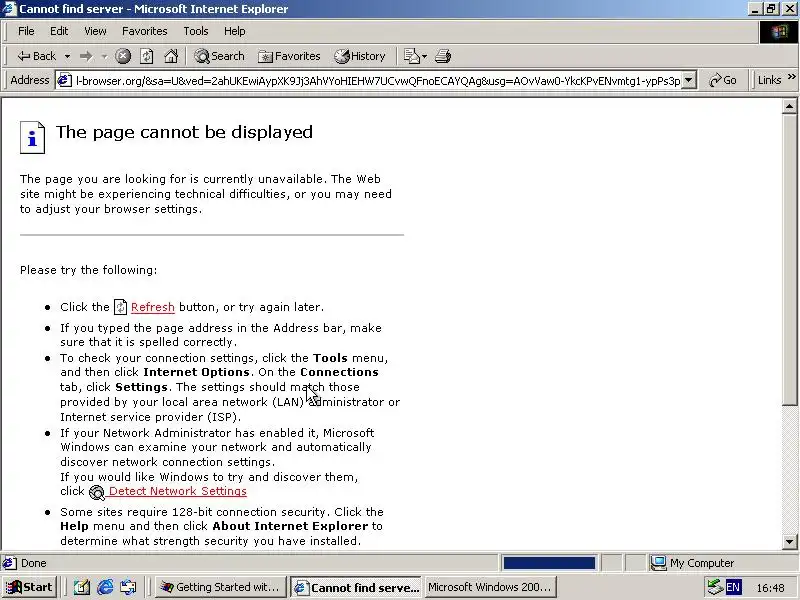Expand the Links toolbar chevron
Screen dimensions: 800x600
coord(791,77)
